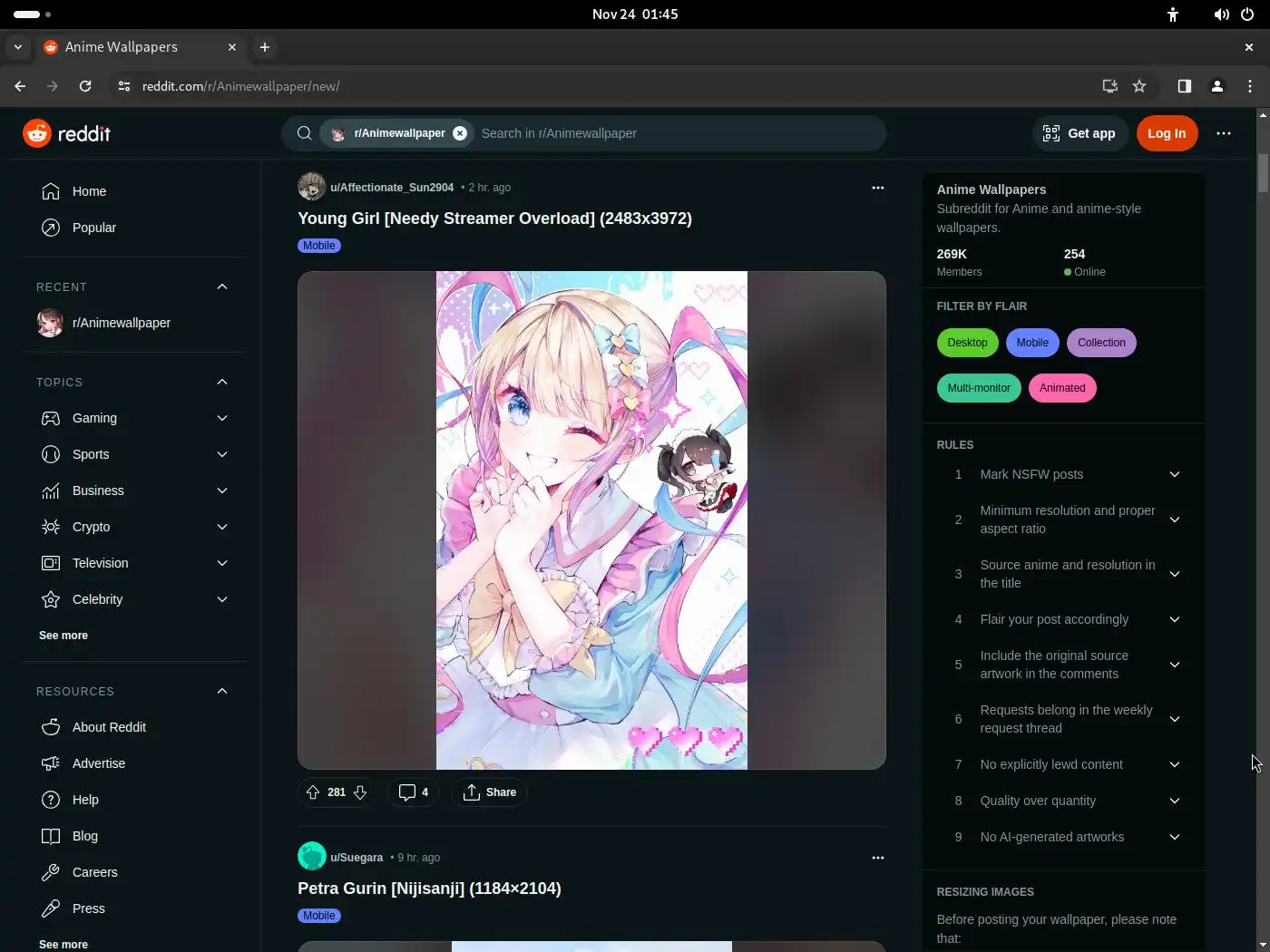The image size is (1270, 952).
Task: Click the gamepad Gaming icon
Action: pos(51,418)
